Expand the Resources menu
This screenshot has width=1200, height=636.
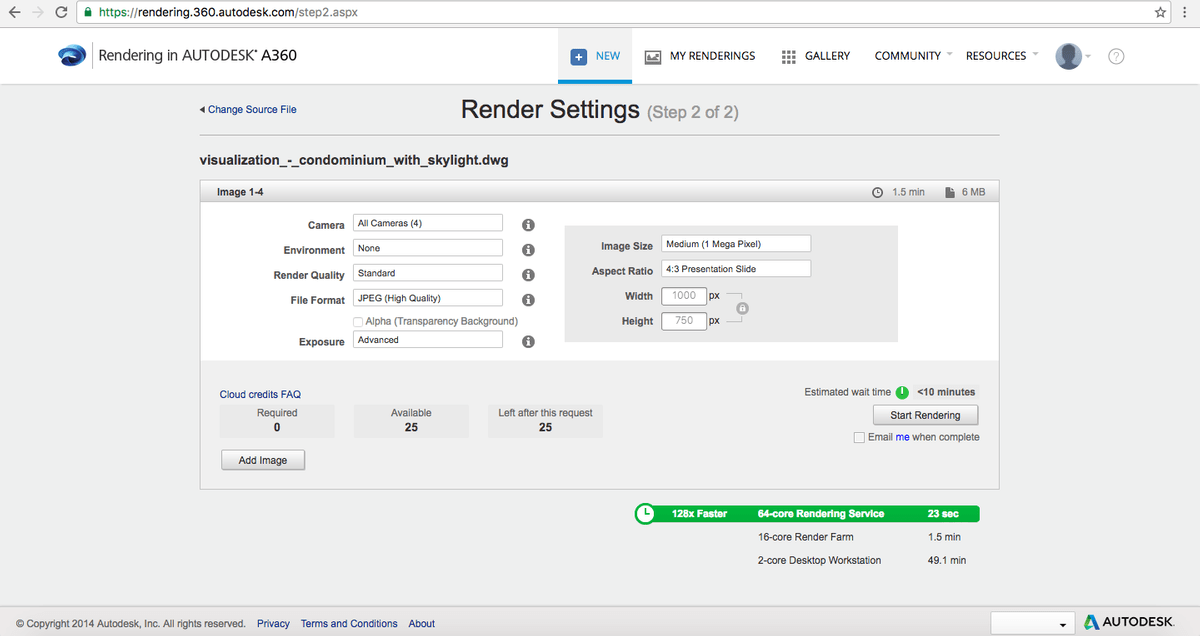(1002, 56)
